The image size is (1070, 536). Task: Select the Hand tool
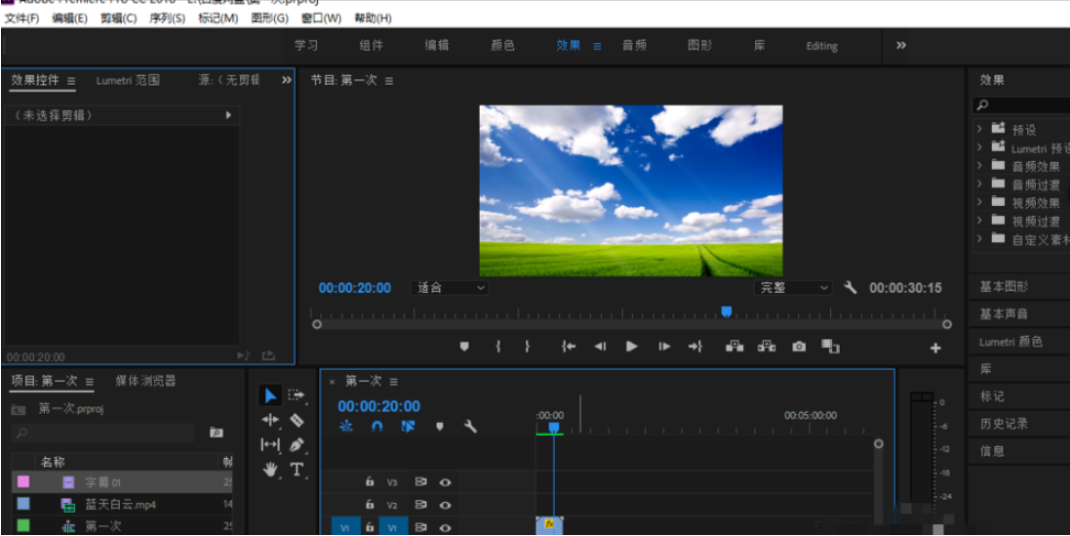coord(270,470)
